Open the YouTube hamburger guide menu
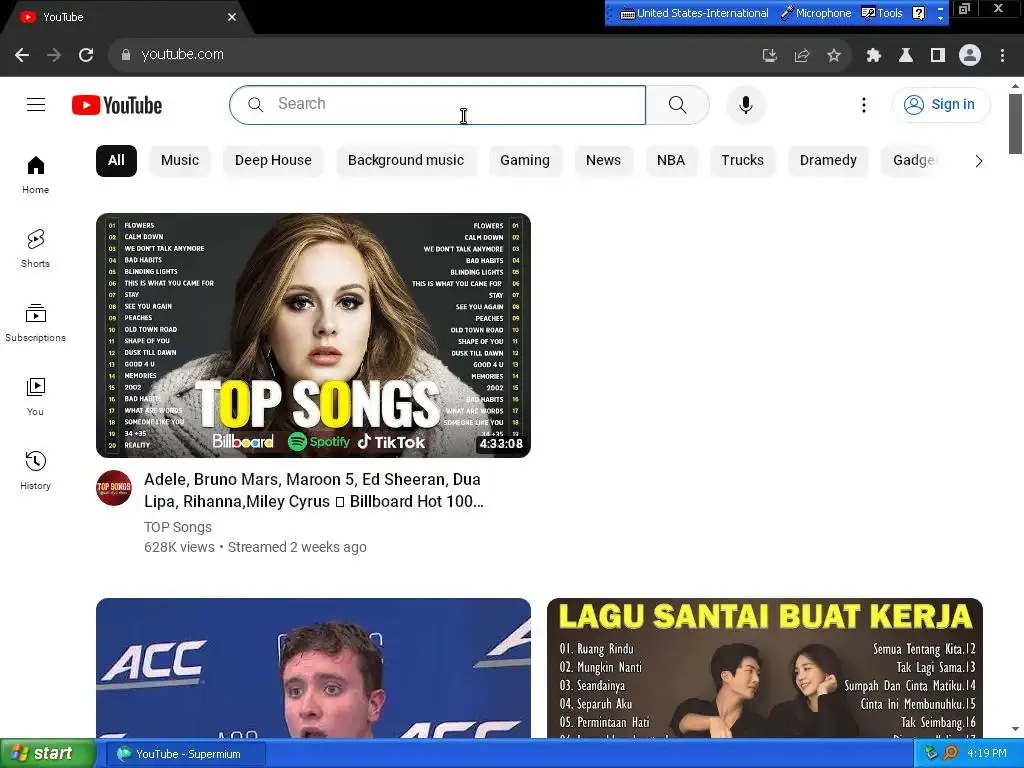Viewport: 1024px width, 768px height. [36, 104]
